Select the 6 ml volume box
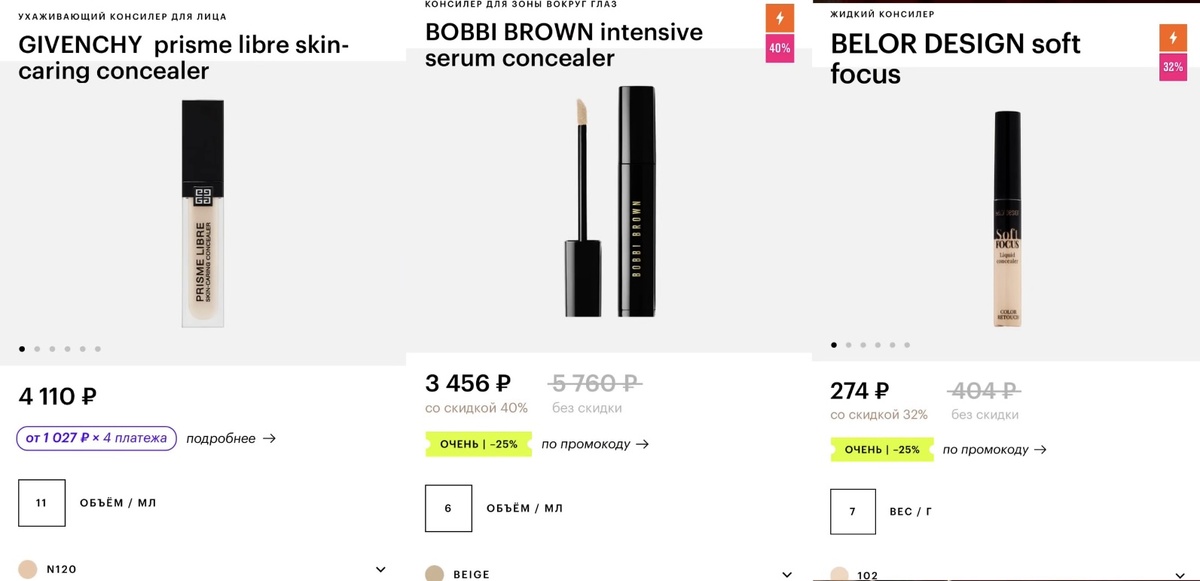 (x=448, y=508)
